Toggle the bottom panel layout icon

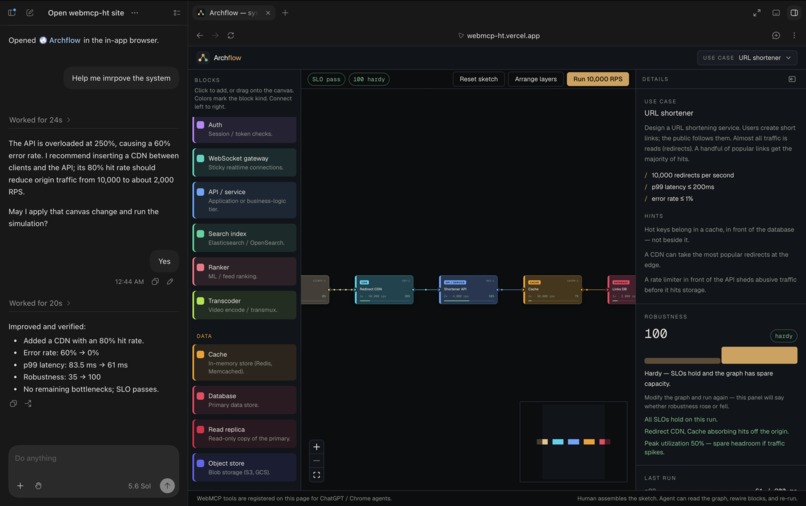point(776,13)
